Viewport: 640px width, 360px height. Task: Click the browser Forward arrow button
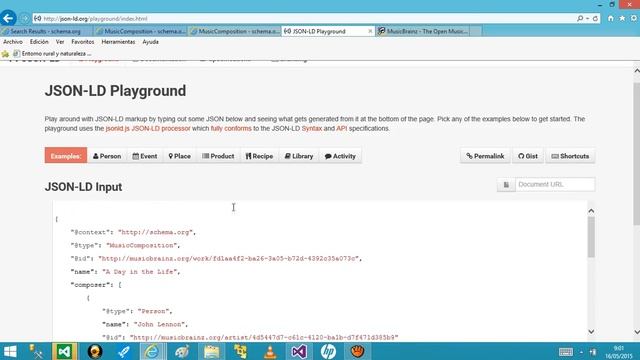coord(24,18)
